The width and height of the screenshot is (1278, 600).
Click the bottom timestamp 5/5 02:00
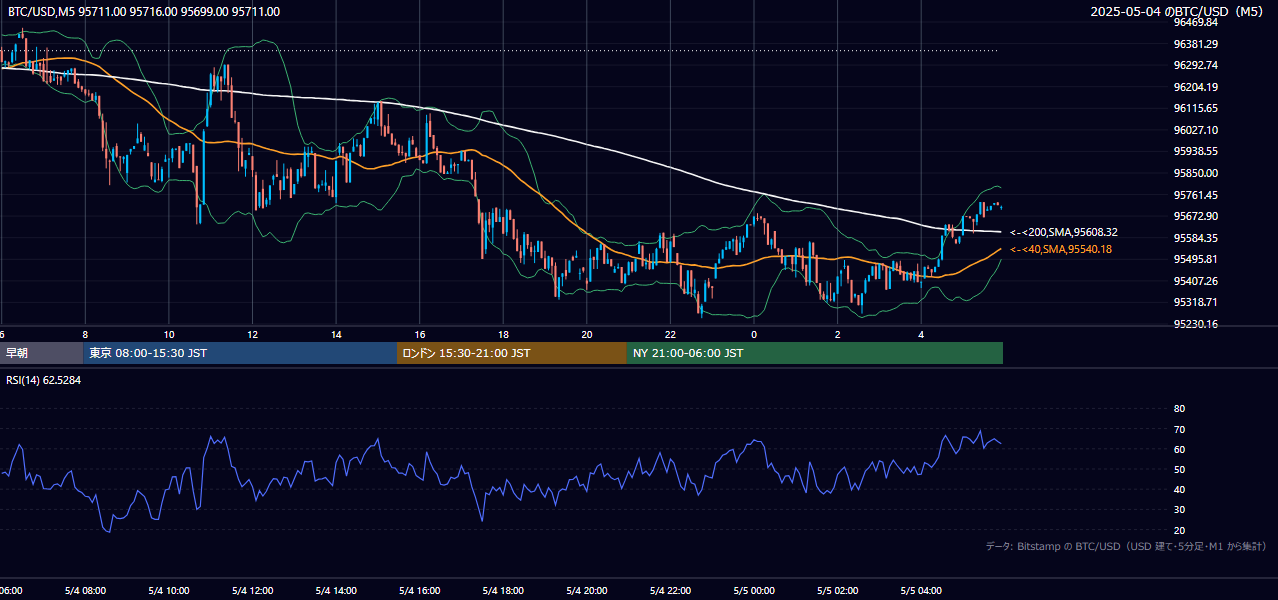point(838,591)
